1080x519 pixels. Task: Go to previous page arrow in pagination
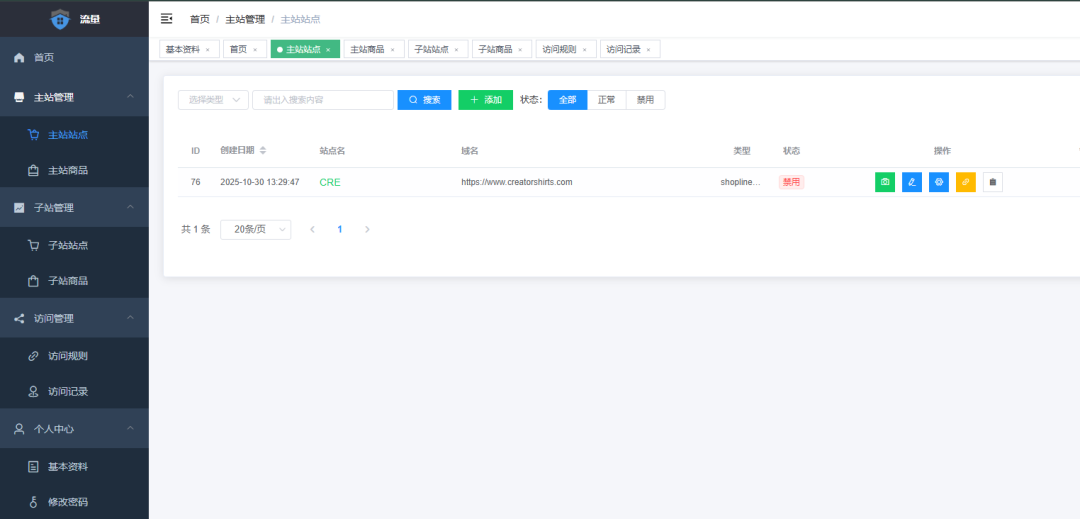pyautogui.click(x=313, y=230)
